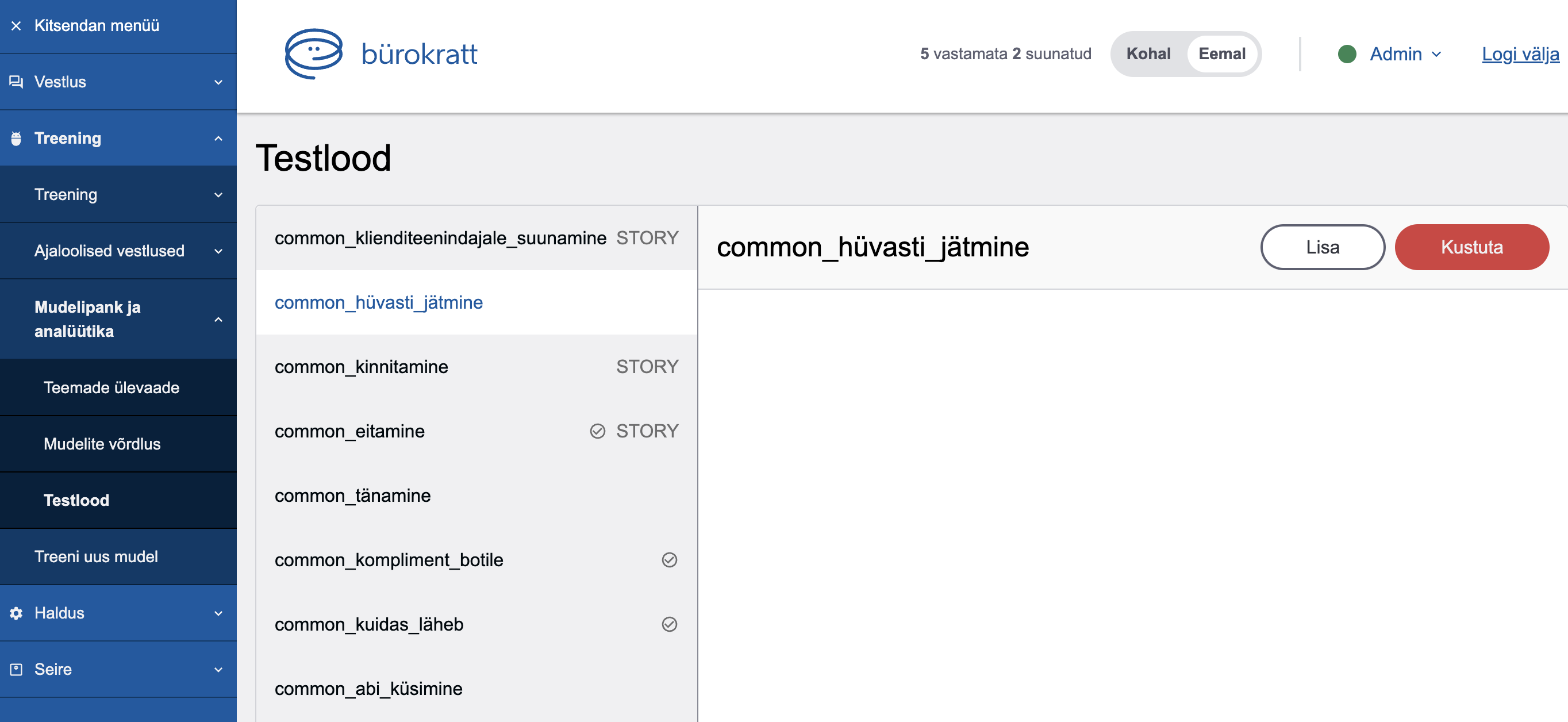
Task: Click the checkmark icon on common_eitamine
Action: click(598, 431)
